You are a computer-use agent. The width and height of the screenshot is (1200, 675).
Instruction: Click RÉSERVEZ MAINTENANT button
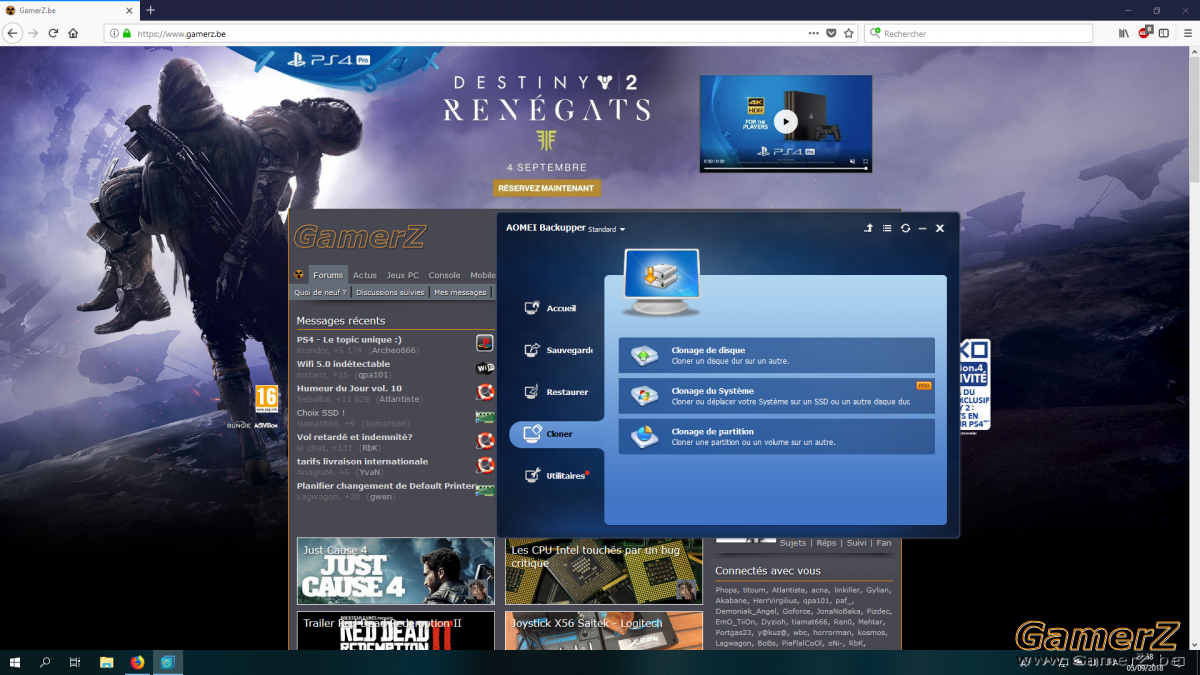[546, 187]
